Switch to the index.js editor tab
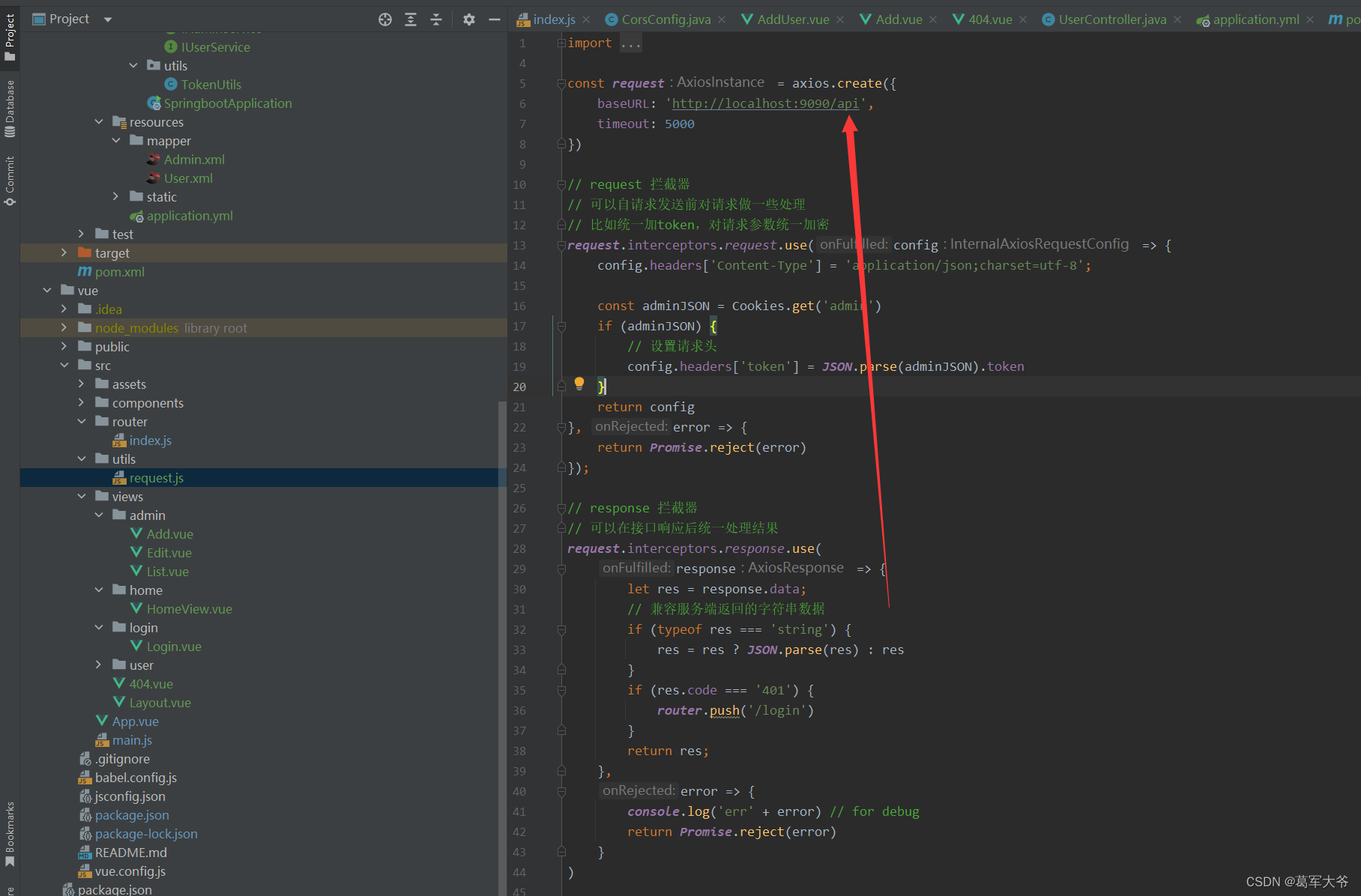The image size is (1361, 896). pyautogui.click(x=554, y=19)
